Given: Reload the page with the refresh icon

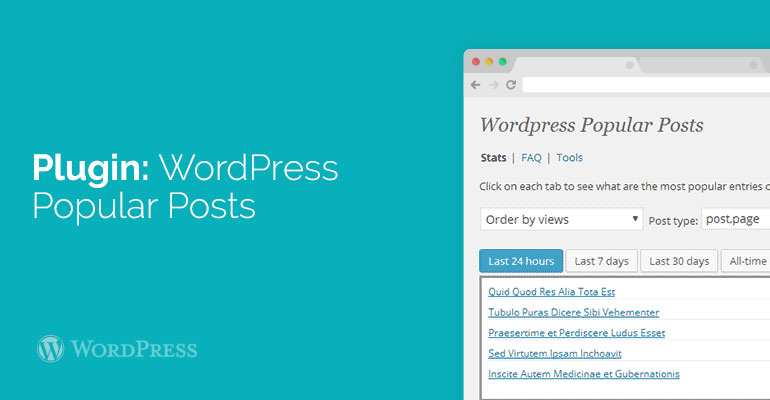Looking at the screenshot, I should tap(511, 85).
